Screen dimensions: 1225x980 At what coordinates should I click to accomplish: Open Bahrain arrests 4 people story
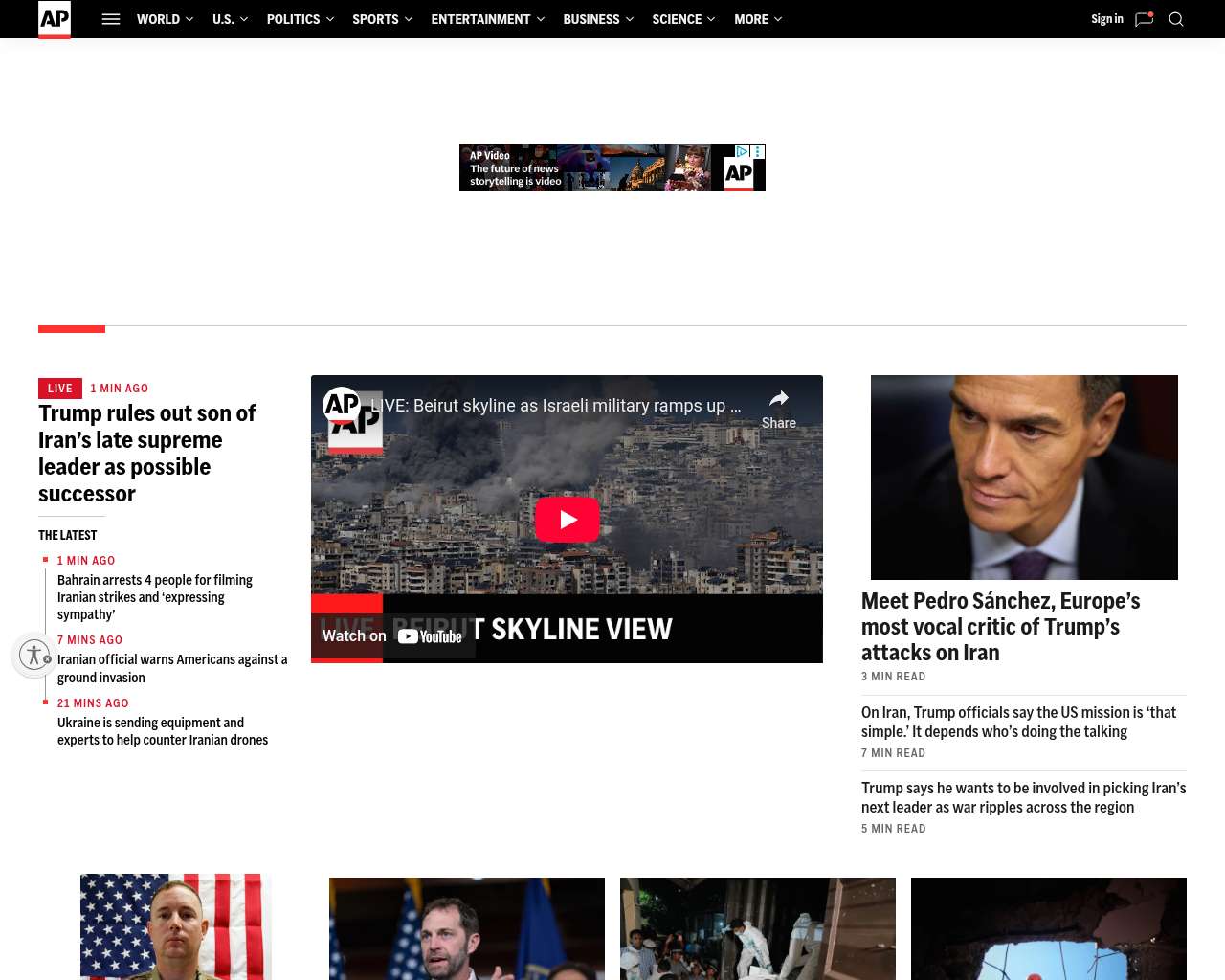pyautogui.click(x=155, y=597)
